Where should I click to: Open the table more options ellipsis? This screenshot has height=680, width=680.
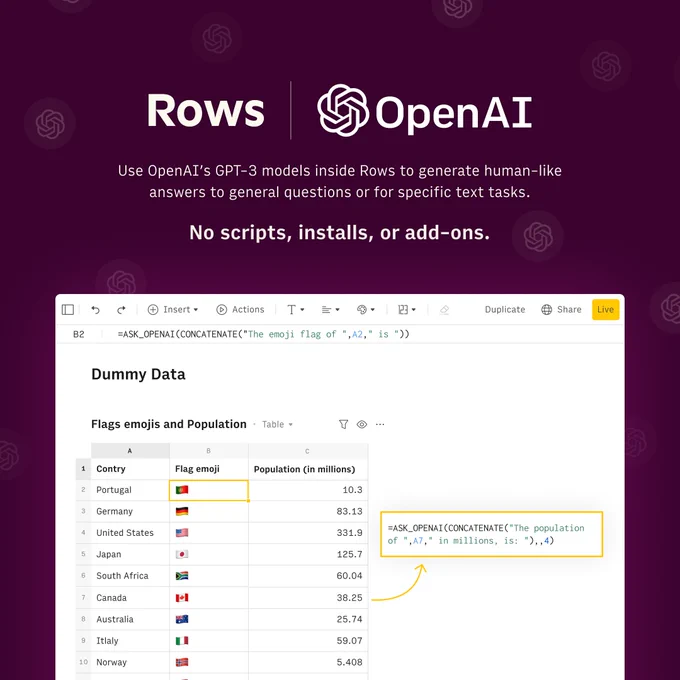(380, 425)
